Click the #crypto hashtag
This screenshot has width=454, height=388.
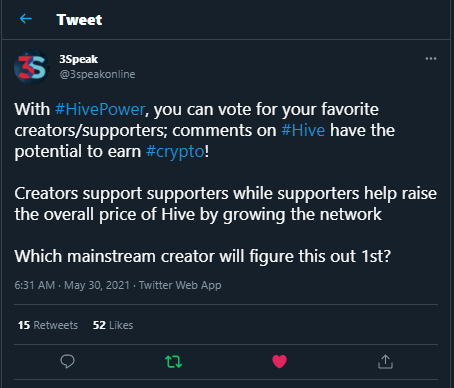(x=175, y=152)
